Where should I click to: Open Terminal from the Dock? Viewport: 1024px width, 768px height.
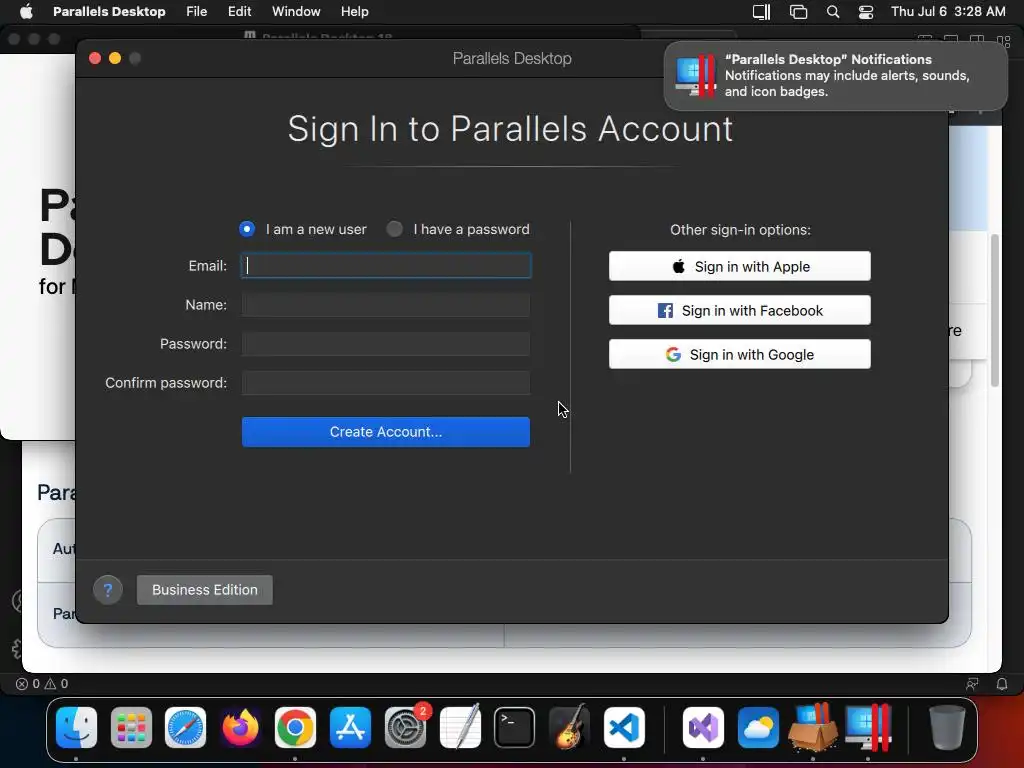click(x=515, y=728)
